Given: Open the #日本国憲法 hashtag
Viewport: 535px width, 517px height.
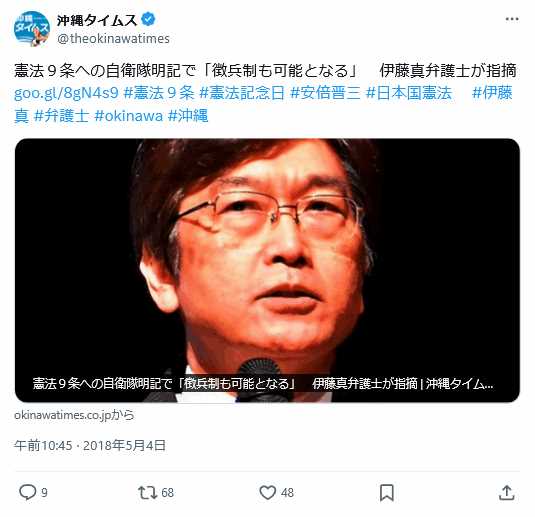Looking at the screenshot, I should click(409, 92).
